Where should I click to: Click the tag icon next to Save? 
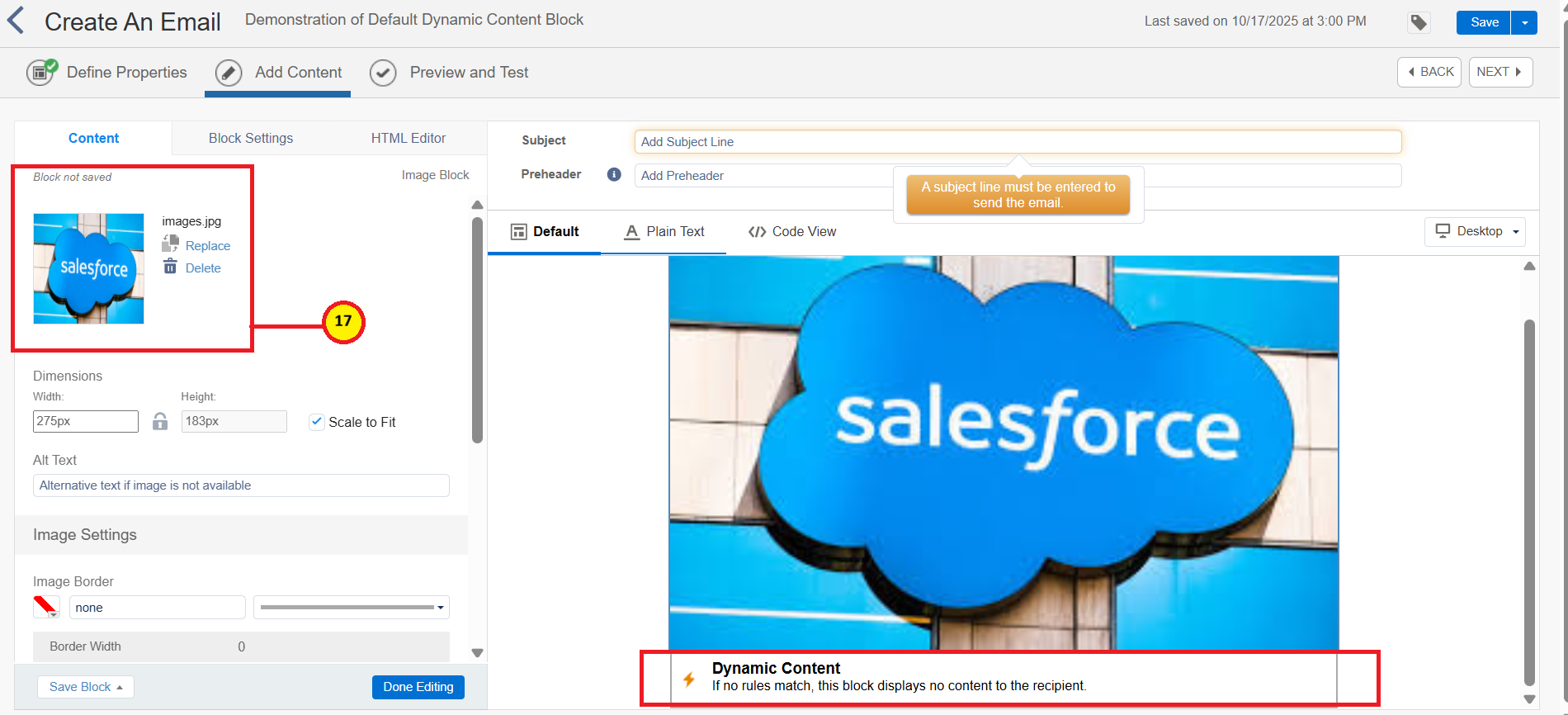pyautogui.click(x=1419, y=22)
